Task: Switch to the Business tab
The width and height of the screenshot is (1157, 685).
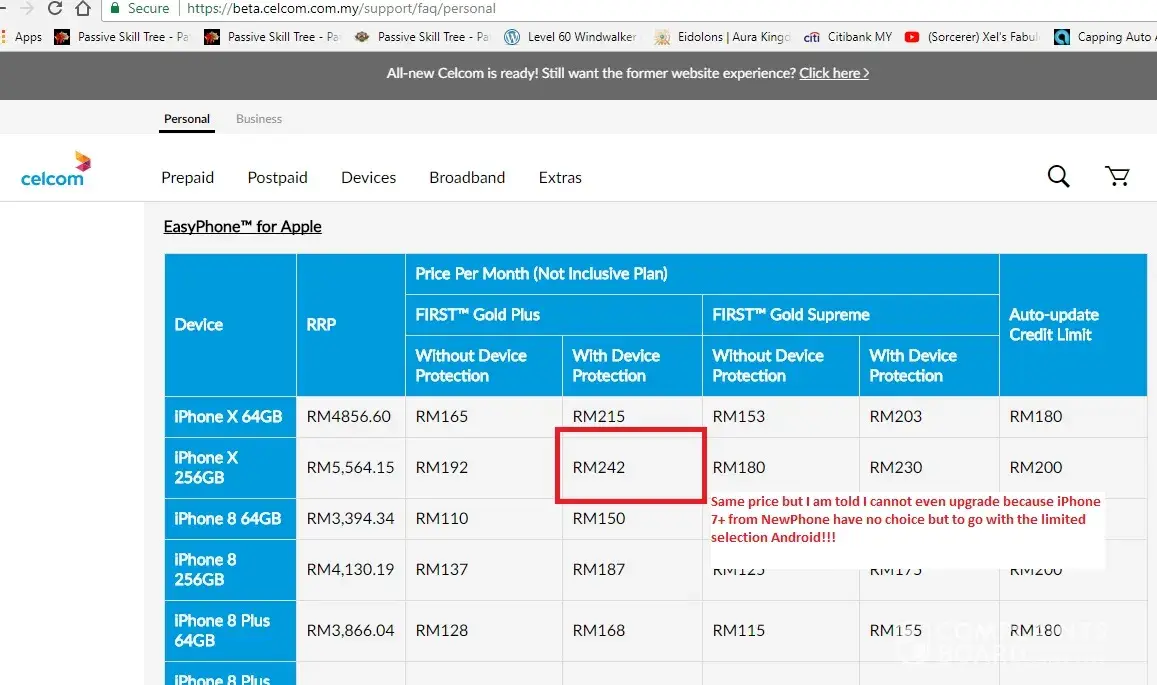Action: (259, 118)
